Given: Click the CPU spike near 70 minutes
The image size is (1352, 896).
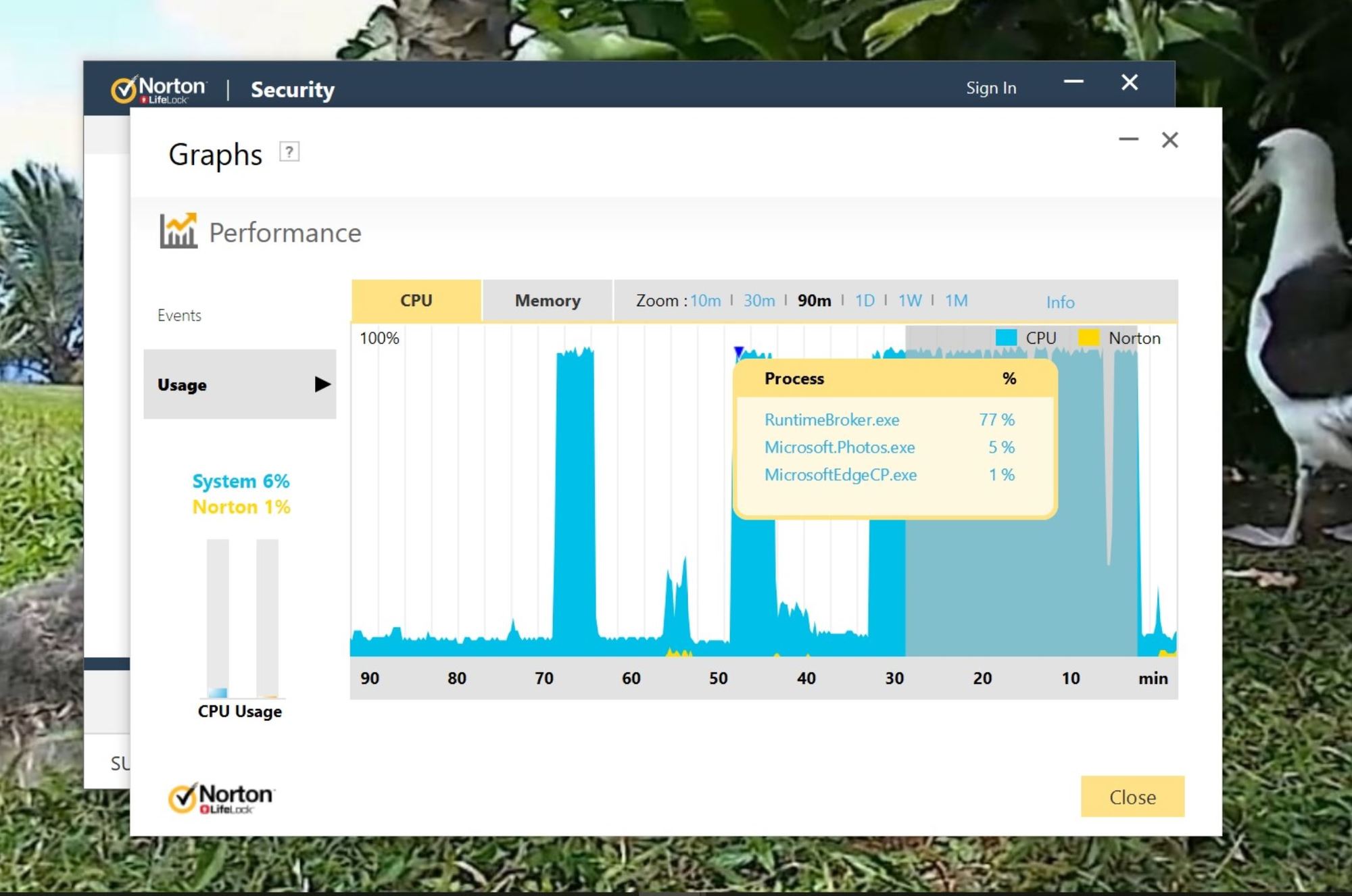Looking at the screenshot, I should [575, 500].
